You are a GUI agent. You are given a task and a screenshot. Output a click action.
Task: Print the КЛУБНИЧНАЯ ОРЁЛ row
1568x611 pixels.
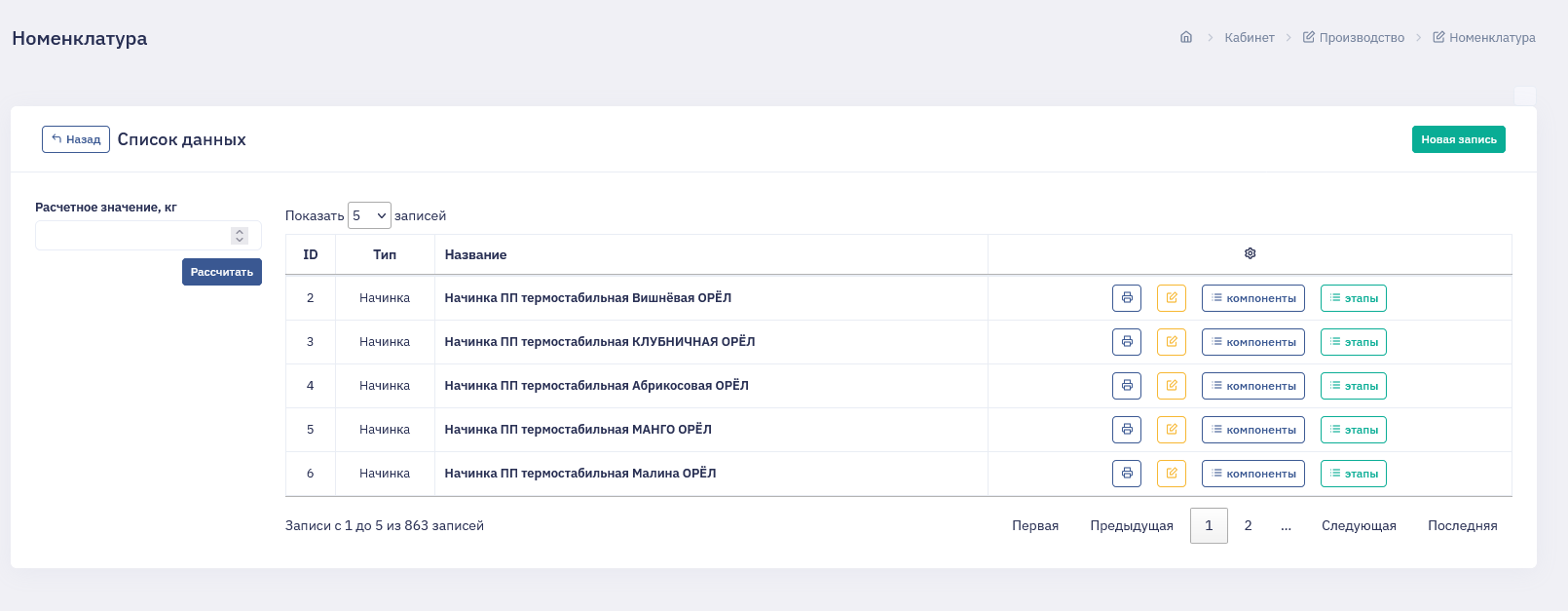[1127, 342]
